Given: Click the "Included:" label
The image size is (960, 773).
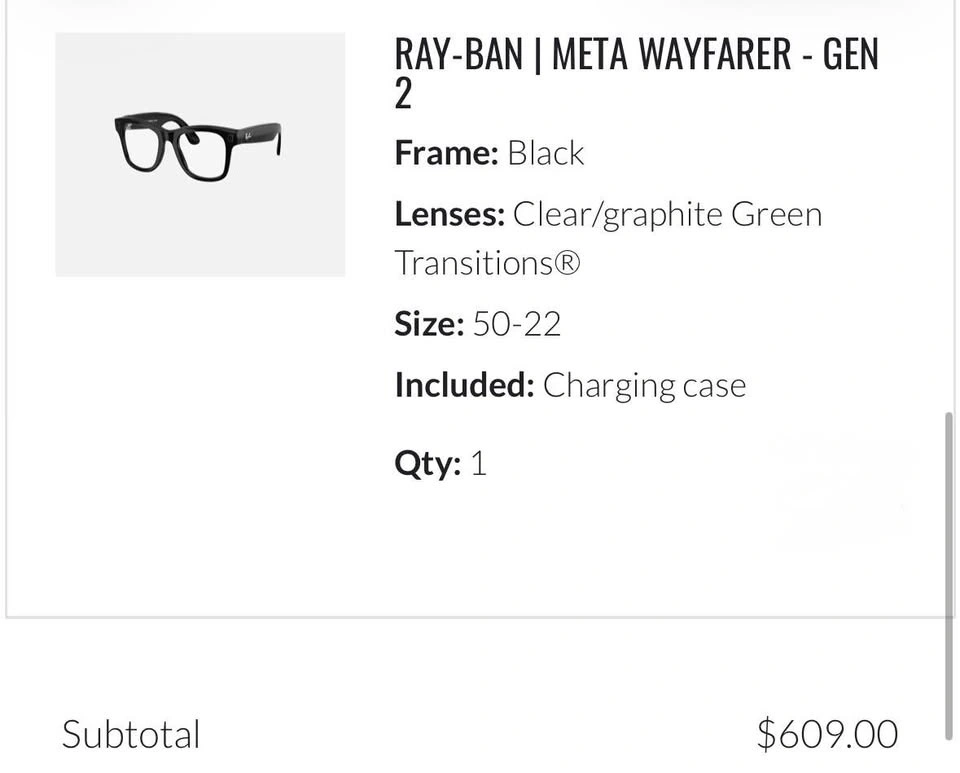Looking at the screenshot, I should tap(464, 385).
